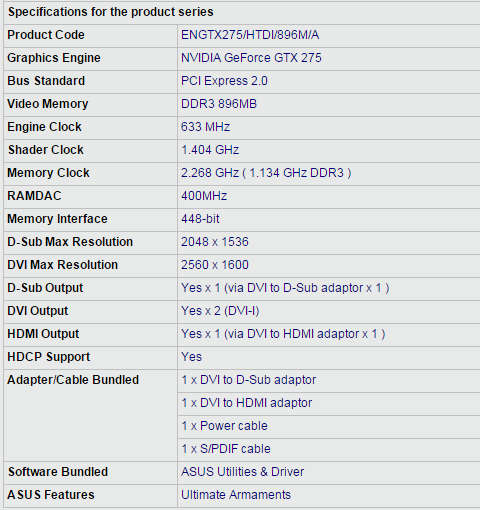Click the 448-bit memory interface value

[200, 219]
